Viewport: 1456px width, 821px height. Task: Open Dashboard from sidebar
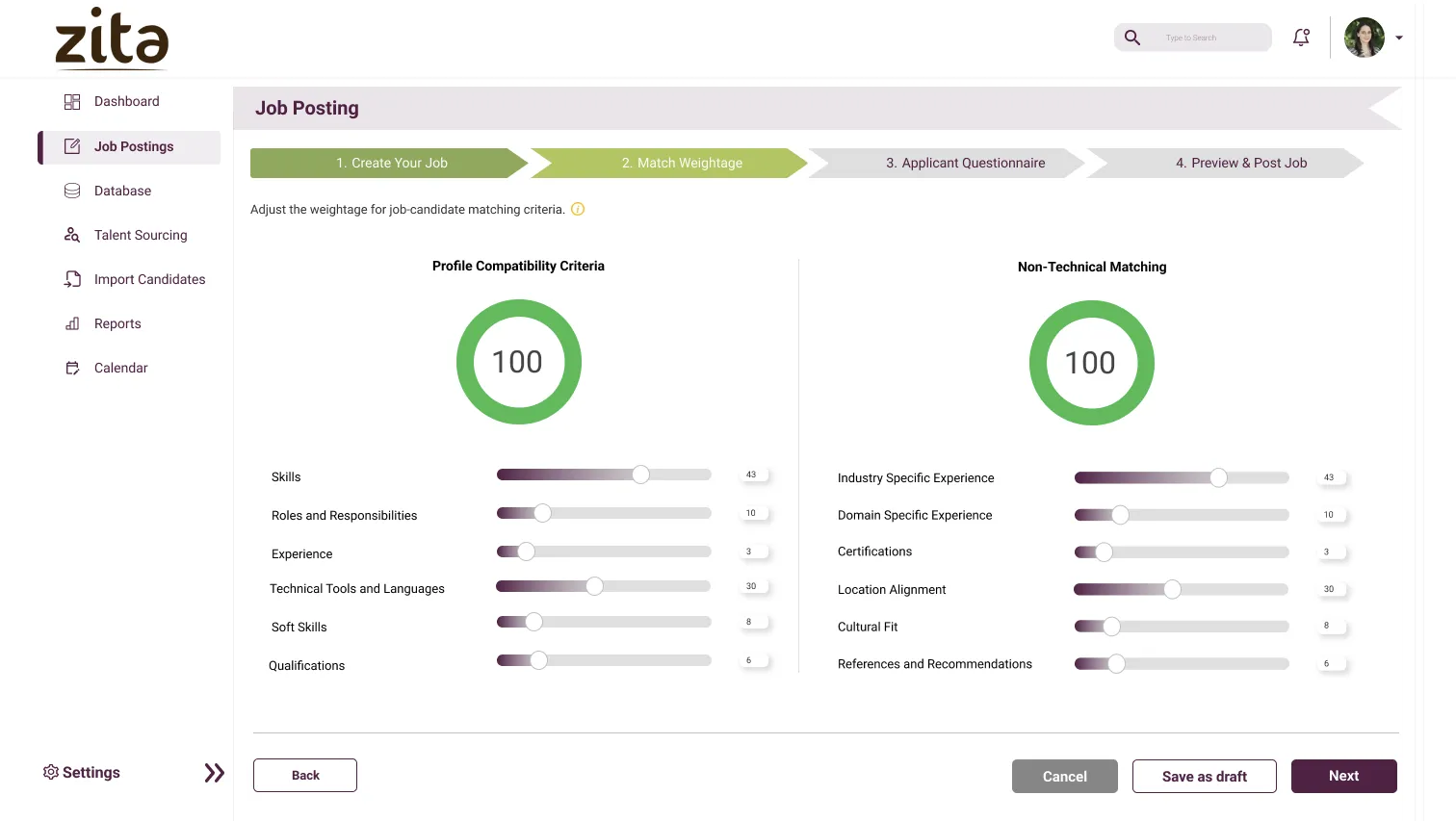click(x=129, y=102)
